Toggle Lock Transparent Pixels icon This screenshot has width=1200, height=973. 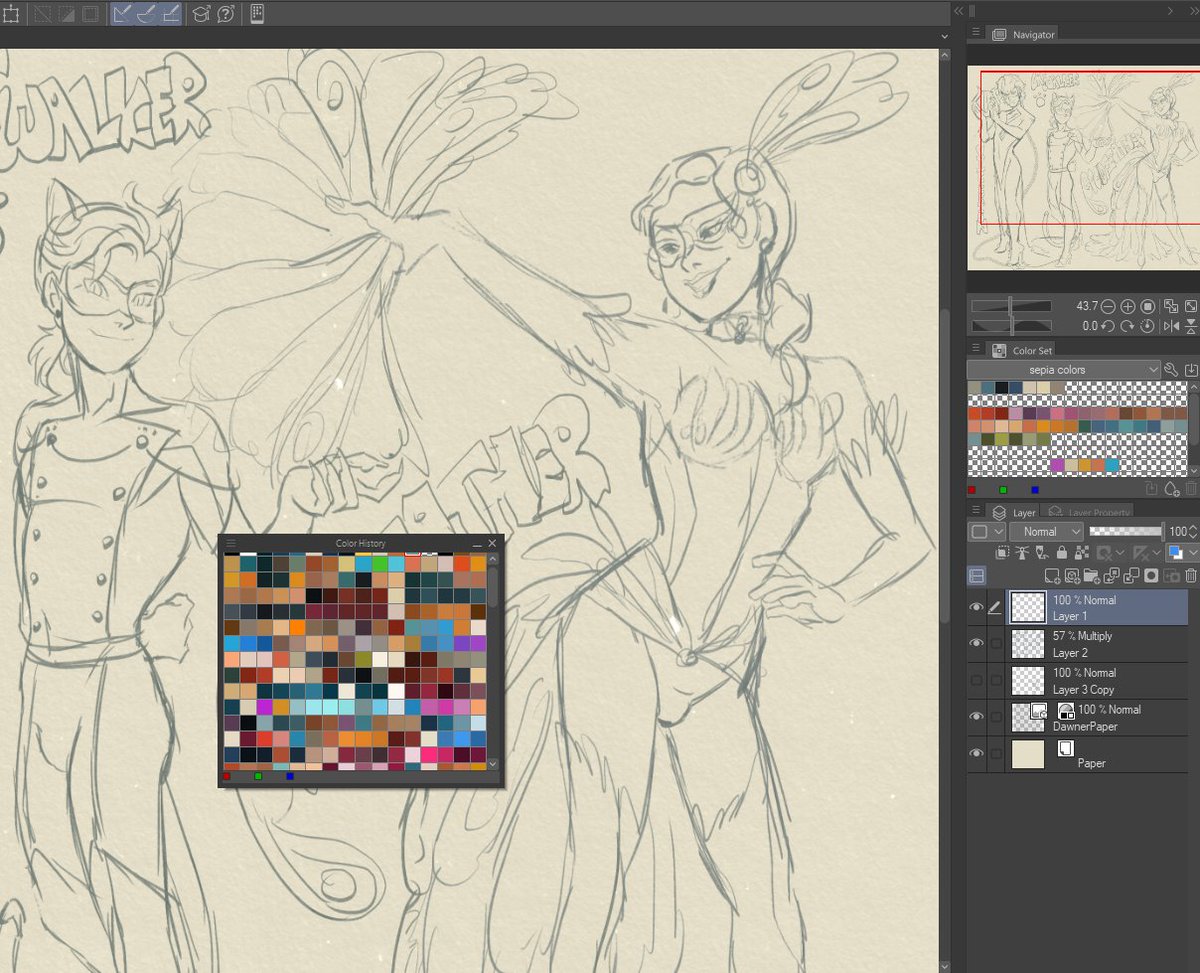1082,552
